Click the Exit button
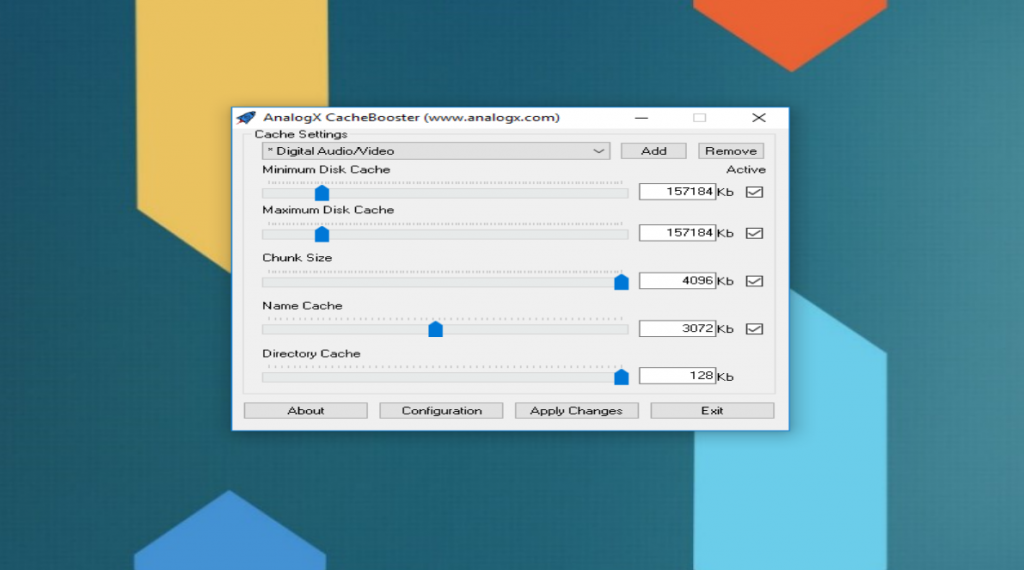Viewport: 1024px width, 570px height. (712, 411)
